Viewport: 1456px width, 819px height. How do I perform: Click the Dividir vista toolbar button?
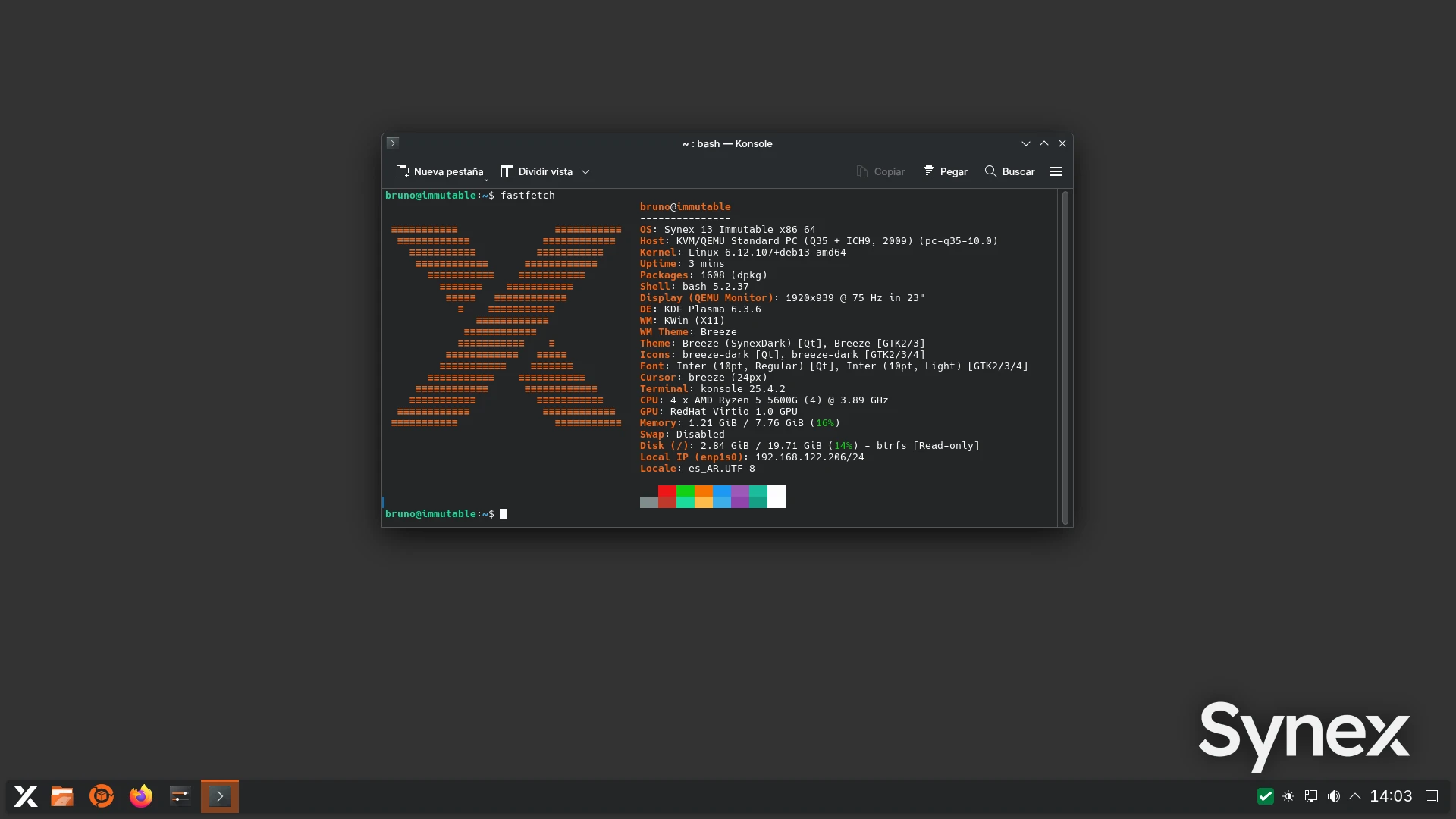point(537,172)
